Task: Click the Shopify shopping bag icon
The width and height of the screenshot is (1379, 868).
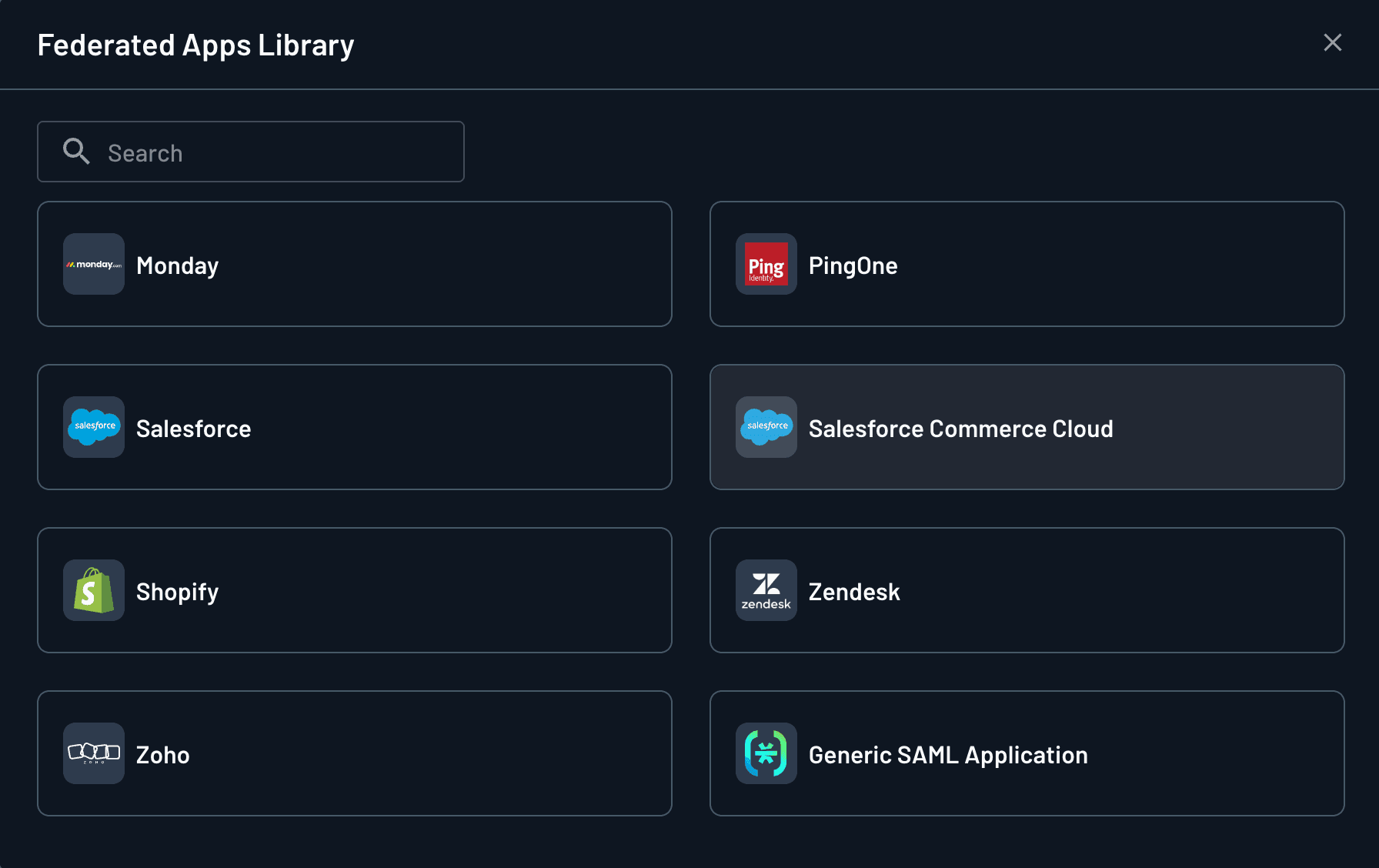Action: 93,590
